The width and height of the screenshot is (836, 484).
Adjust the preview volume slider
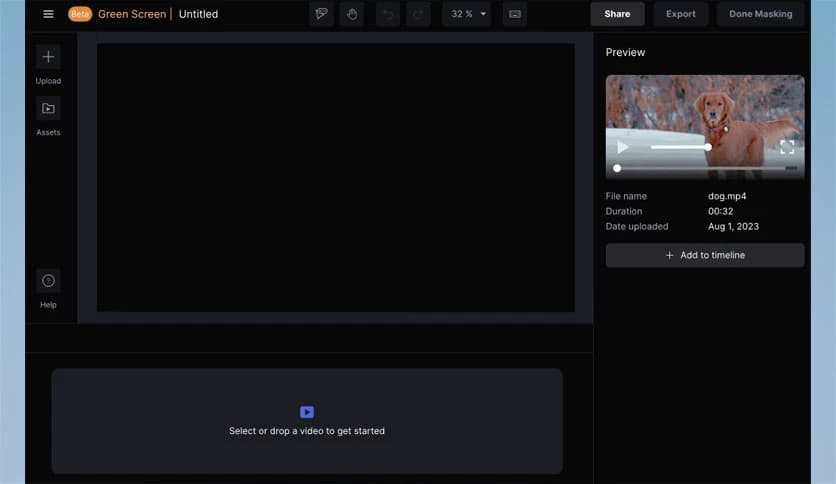[x=680, y=147]
